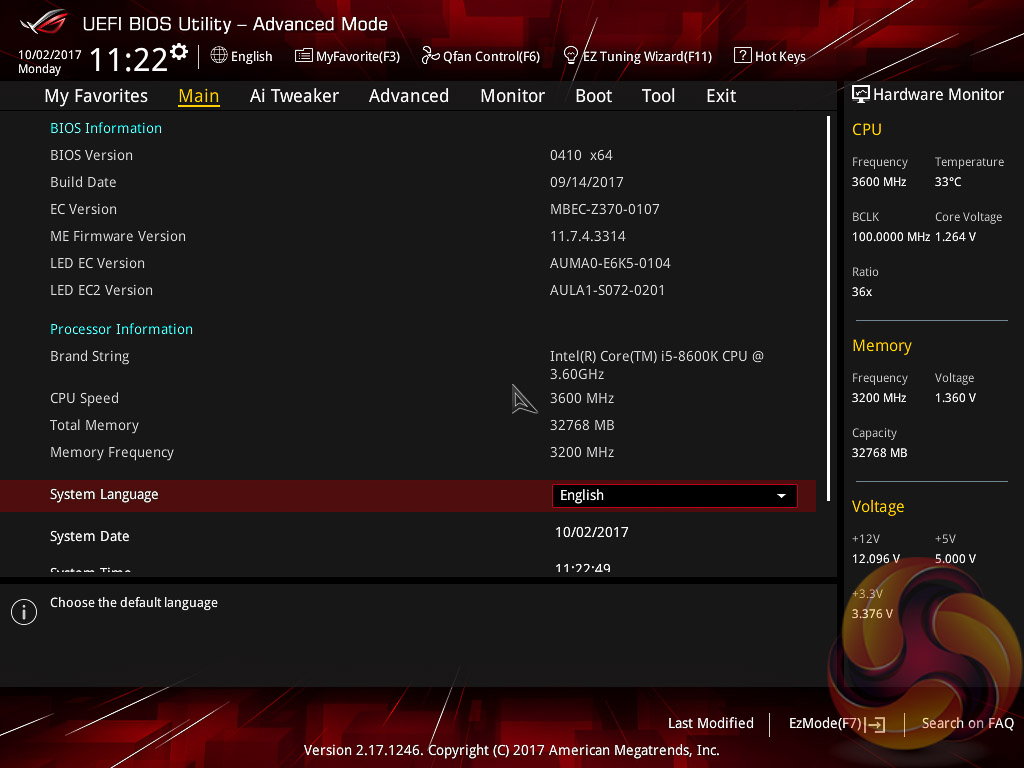
Task: Go to the Monitor tab
Action: (512, 96)
